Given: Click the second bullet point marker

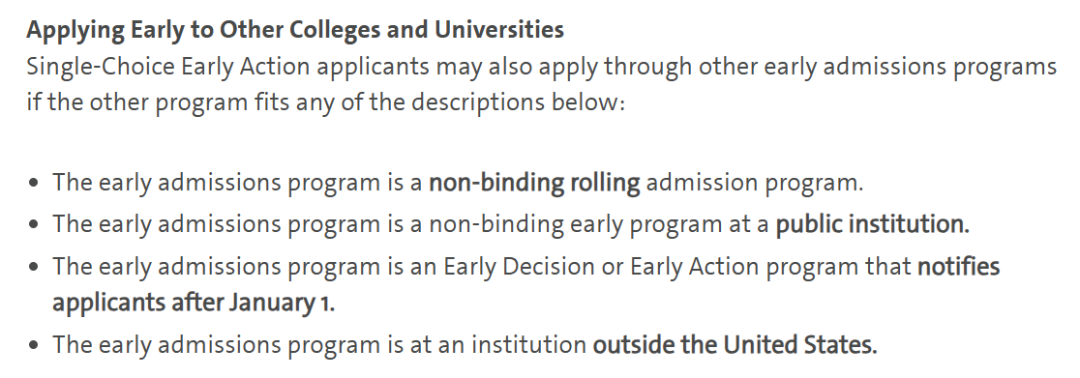Looking at the screenshot, I should (x=34, y=226).
